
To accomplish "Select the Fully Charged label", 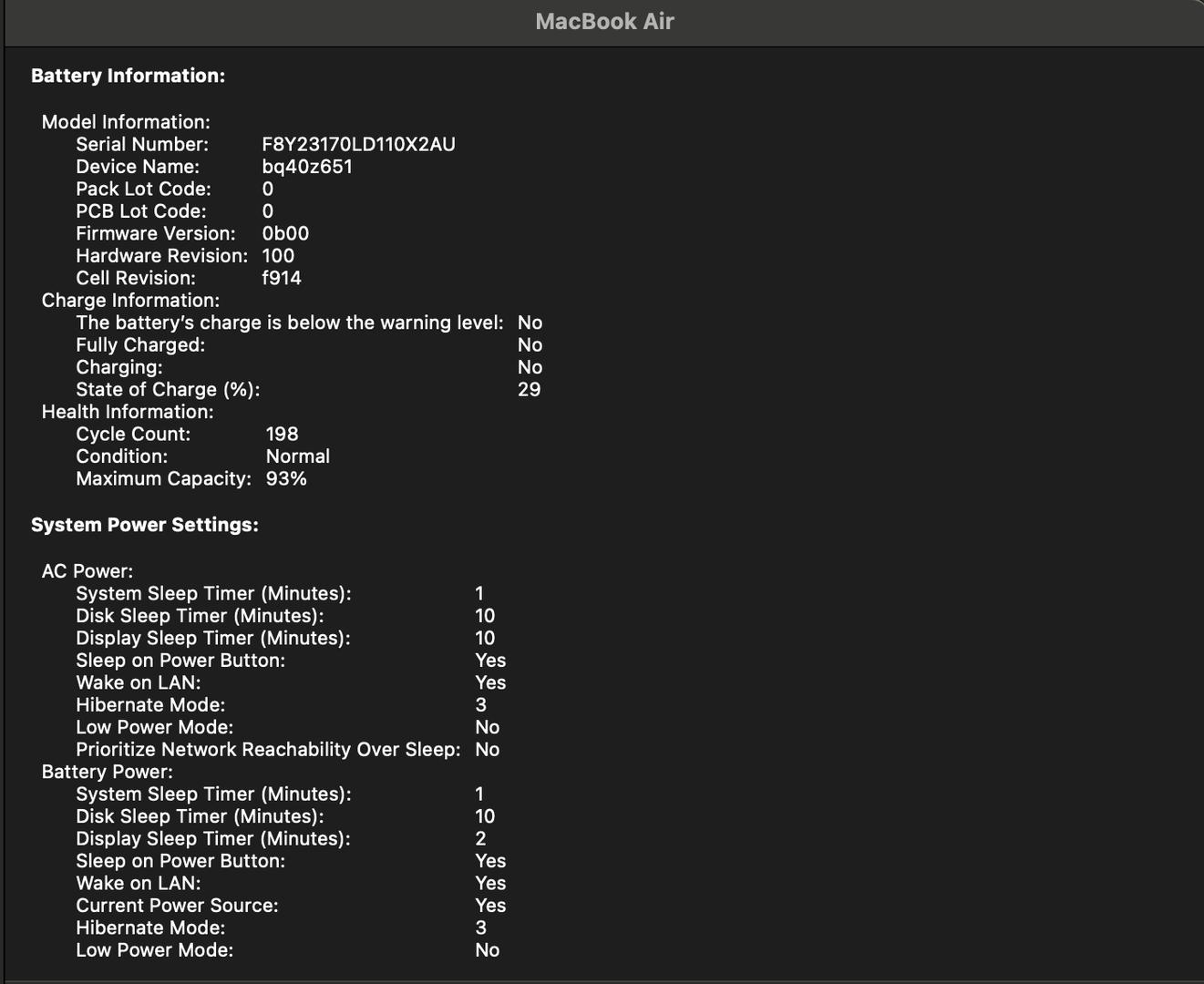I will point(140,344).
